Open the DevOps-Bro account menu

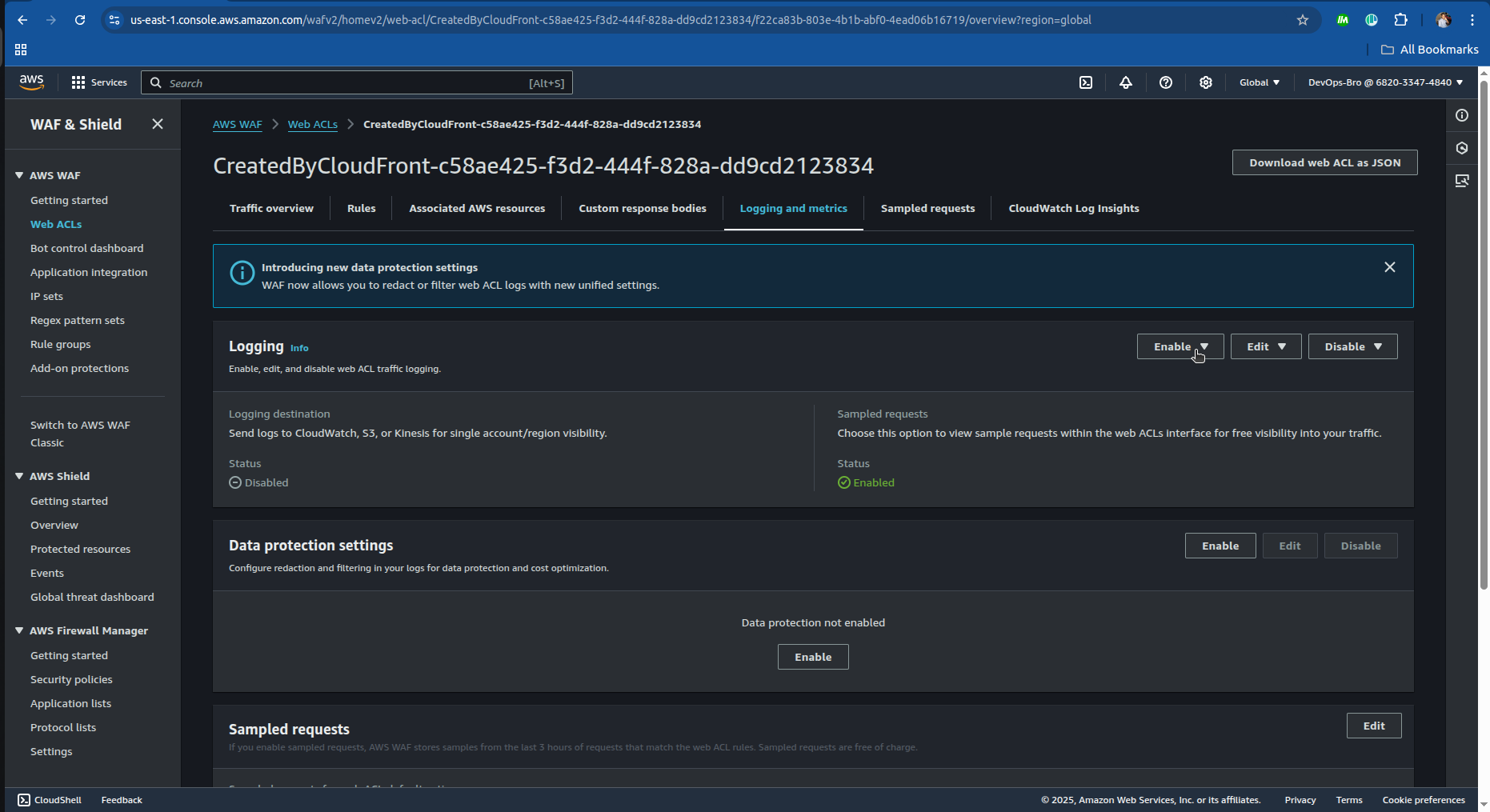click(x=1385, y=82)
